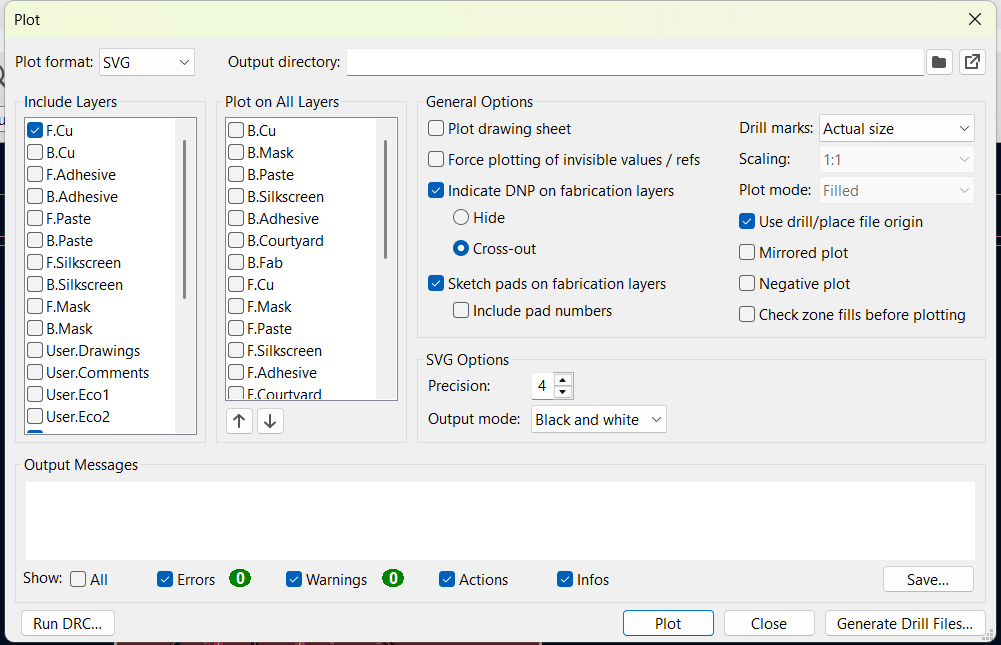Viewport: 1001px width, 645px height.
Task: Toggle Actions message filter
Action: click(447, 579)
